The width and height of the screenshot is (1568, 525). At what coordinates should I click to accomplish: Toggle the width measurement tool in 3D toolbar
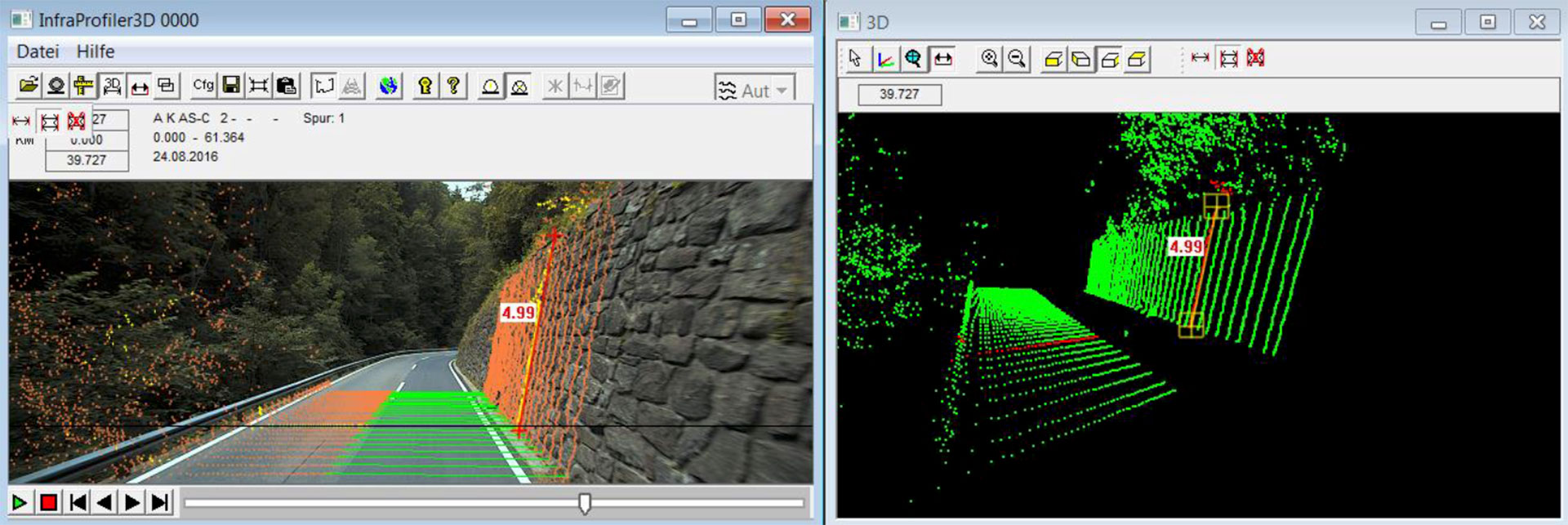coord(942,59)
